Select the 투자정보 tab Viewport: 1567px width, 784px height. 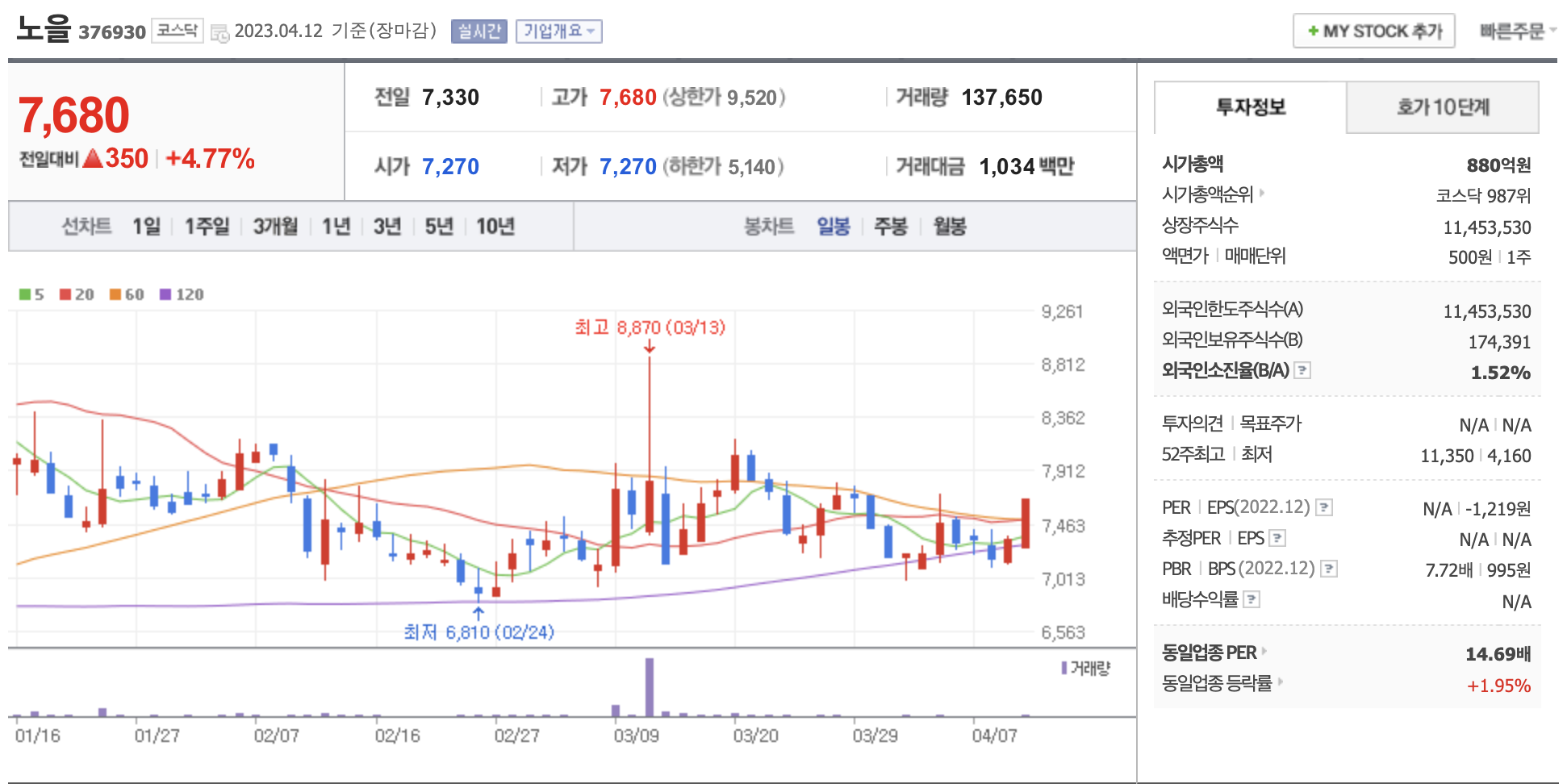coord(1250,107)
